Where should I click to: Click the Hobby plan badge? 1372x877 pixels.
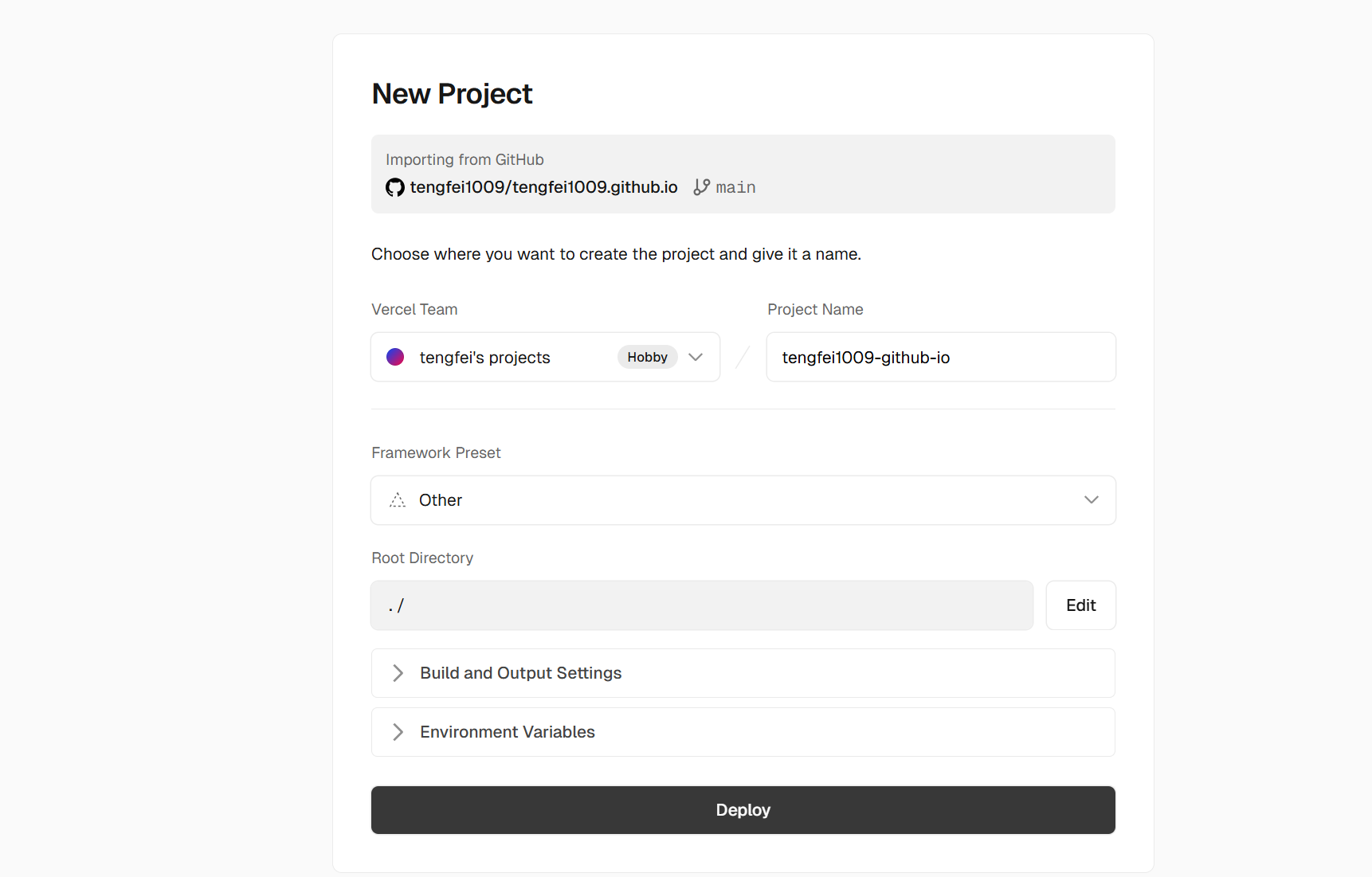pos(647,357)
